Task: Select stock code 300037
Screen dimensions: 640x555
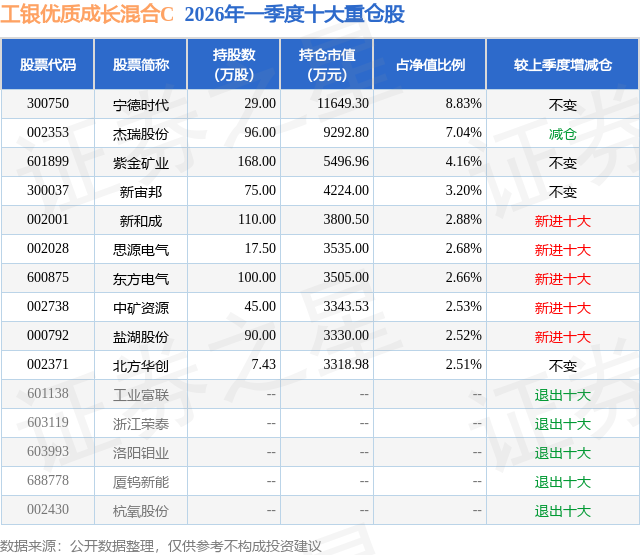Action: point(48,191)
